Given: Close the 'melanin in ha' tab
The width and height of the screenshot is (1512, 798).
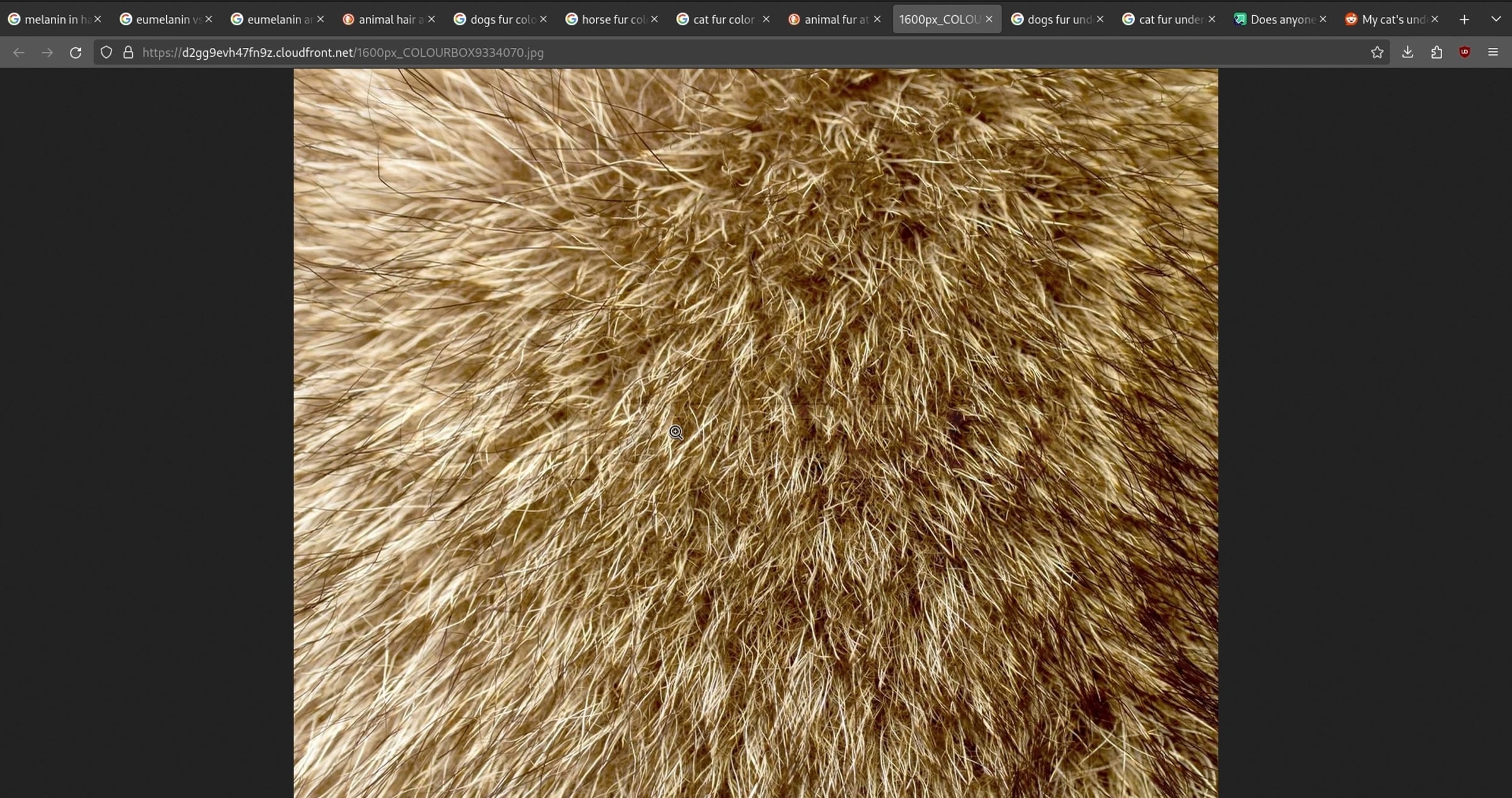Looking at the screenshot, I should (98, 20).
